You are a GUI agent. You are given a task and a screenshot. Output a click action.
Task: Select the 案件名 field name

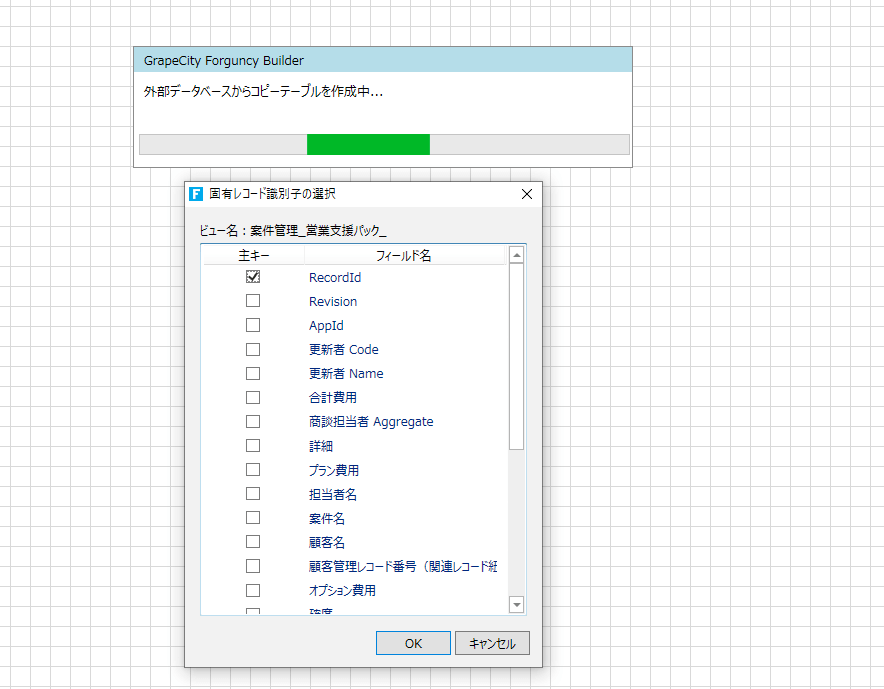[x=327, y=518]
